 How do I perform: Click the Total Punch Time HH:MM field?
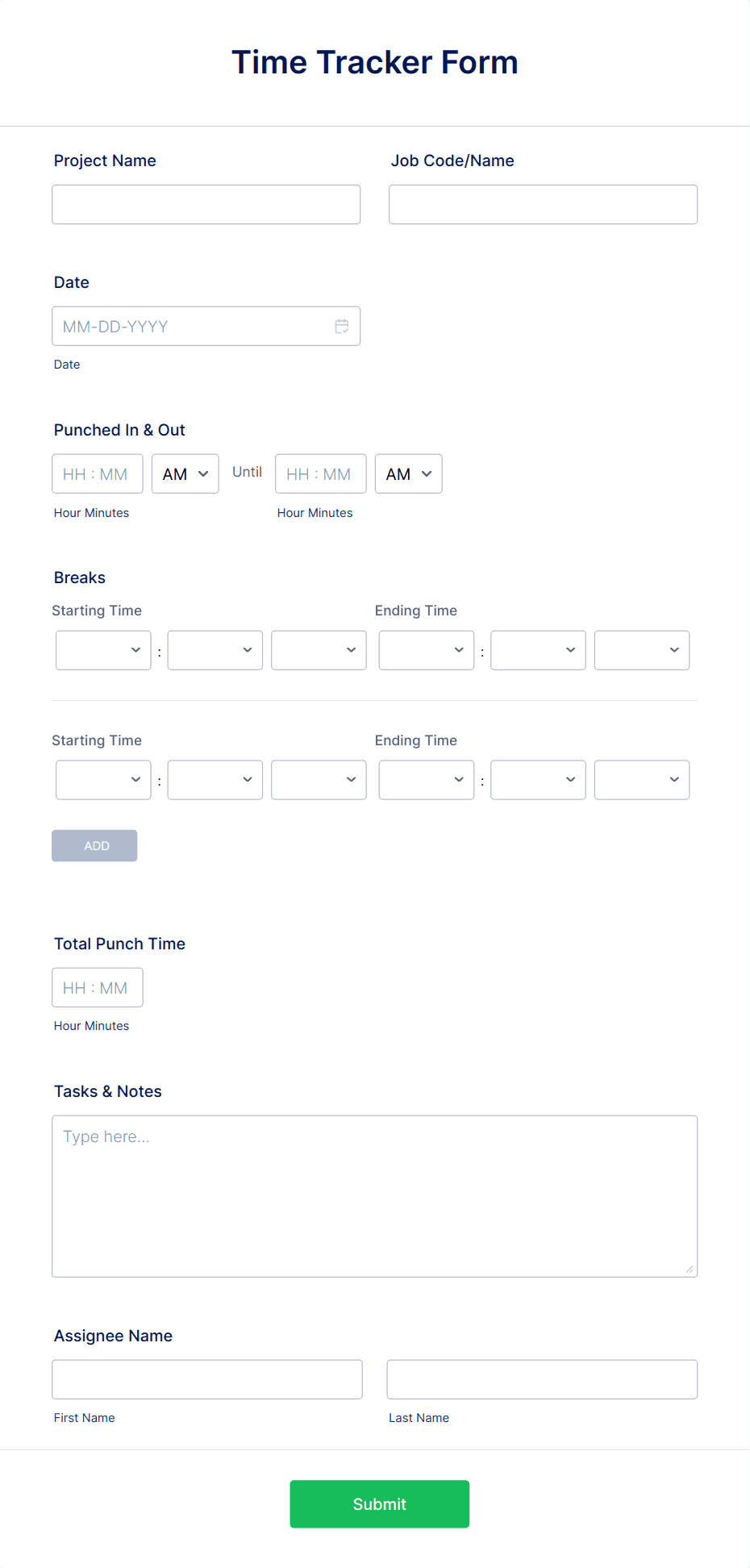[97, 987]
